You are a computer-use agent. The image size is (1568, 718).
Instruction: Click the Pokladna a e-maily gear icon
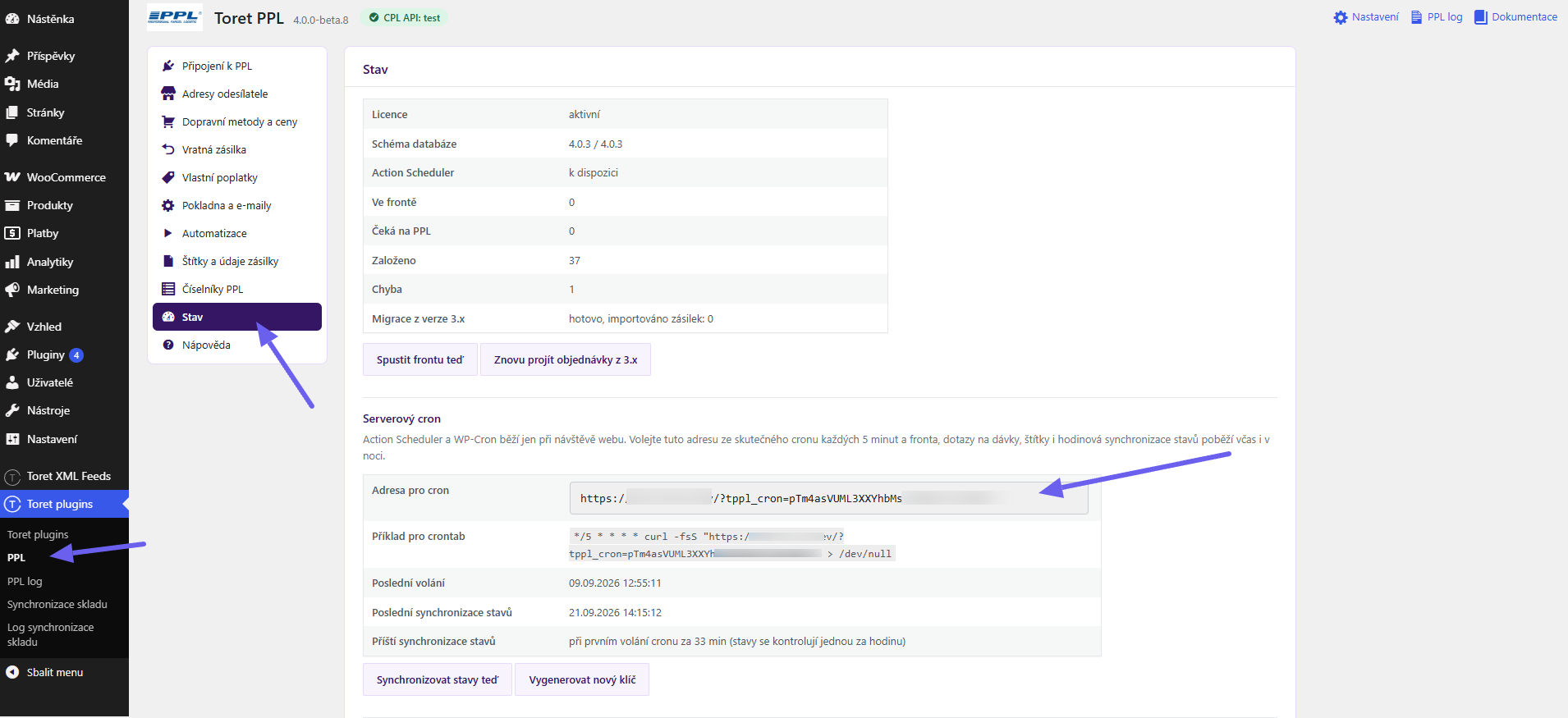pyautogui.click(x=168, y=205)
